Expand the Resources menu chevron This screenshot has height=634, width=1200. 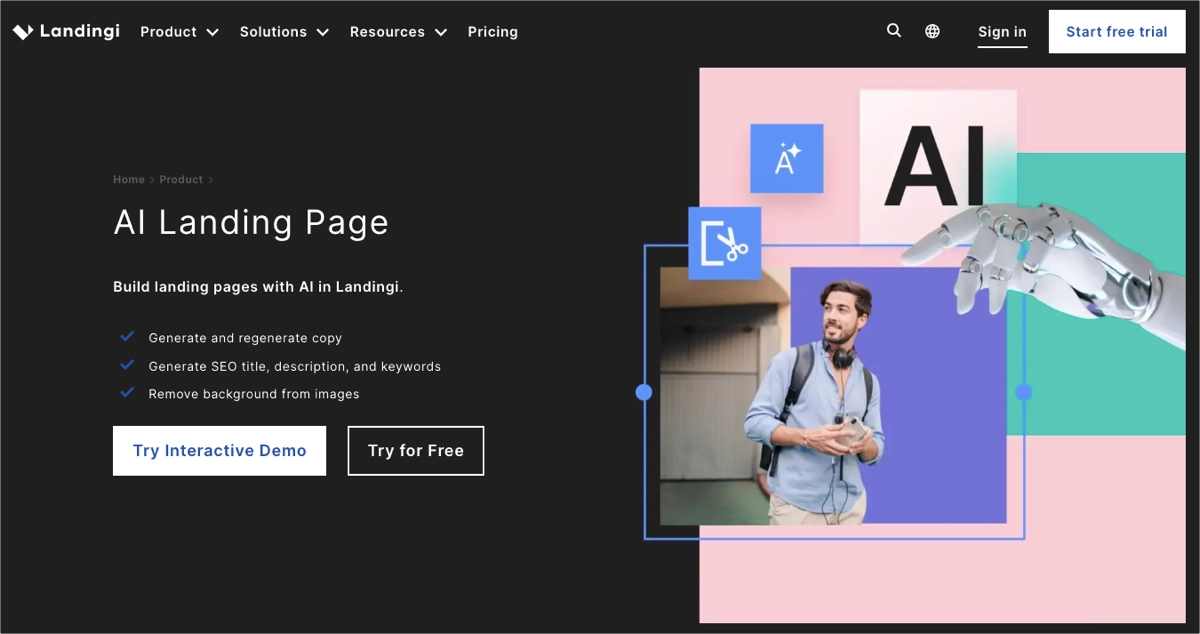[441, 32]
